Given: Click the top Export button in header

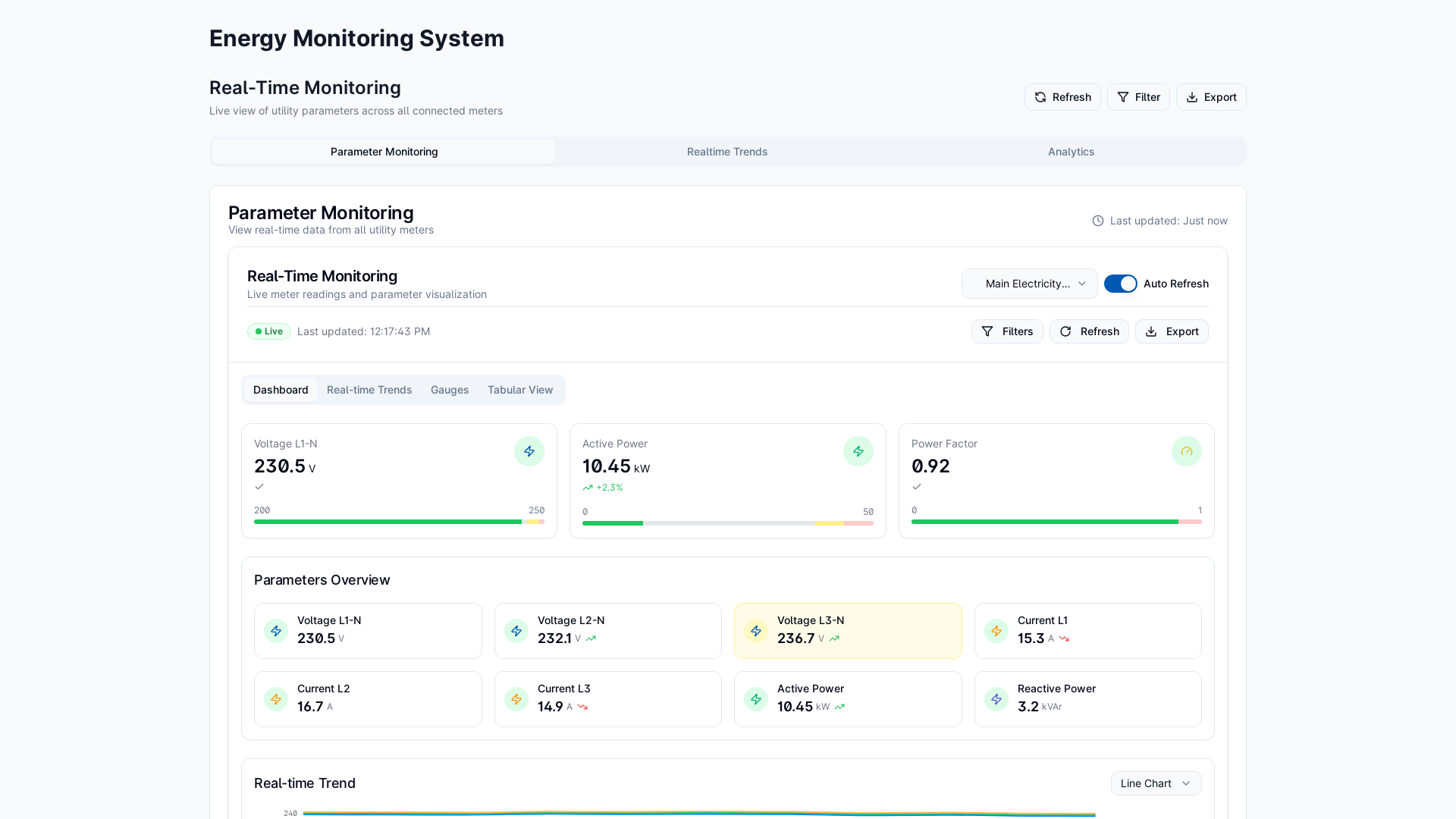Looking at the screenshot, I should tap(1211, 97).
